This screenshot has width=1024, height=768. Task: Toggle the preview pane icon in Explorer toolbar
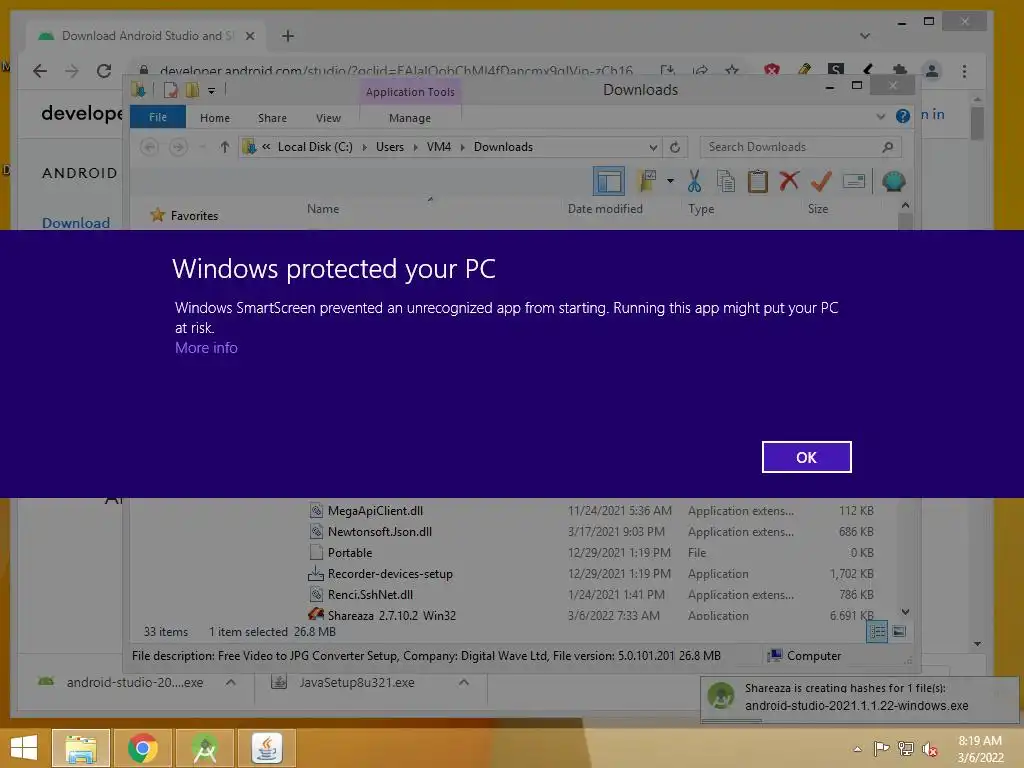[x=609, y=181]
